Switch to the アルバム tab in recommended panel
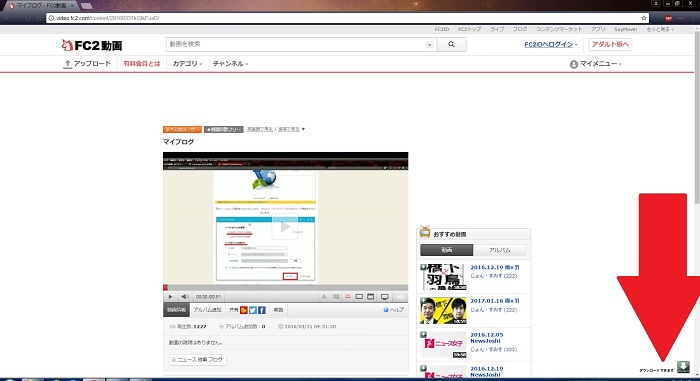The image size is (700, 381). [499, 250]
